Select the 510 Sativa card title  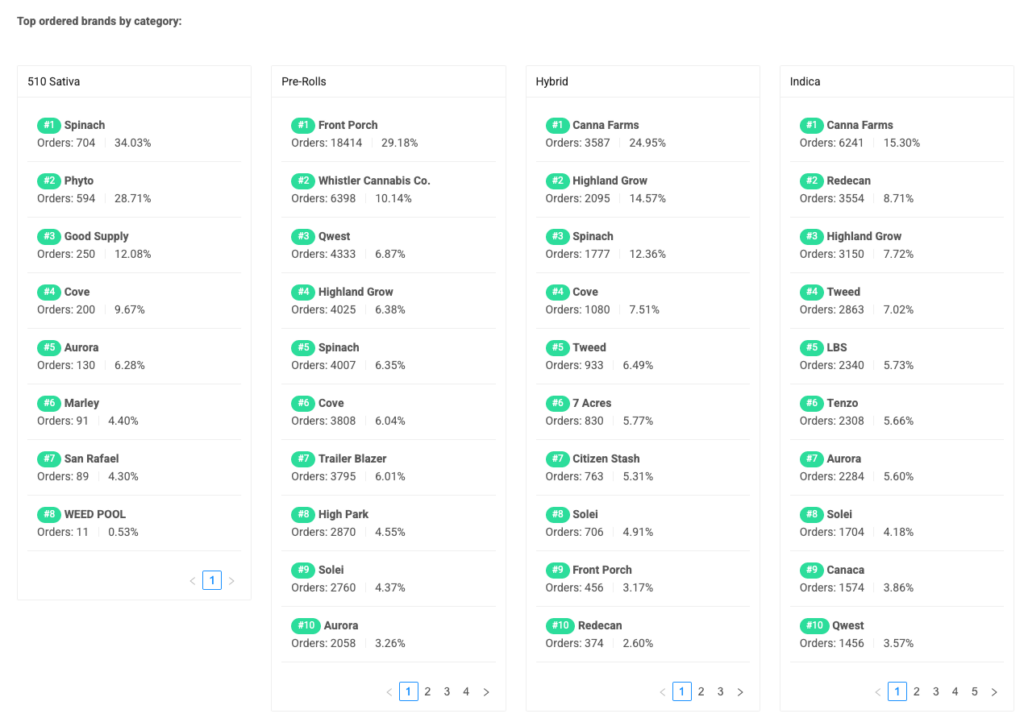point(54,82)
